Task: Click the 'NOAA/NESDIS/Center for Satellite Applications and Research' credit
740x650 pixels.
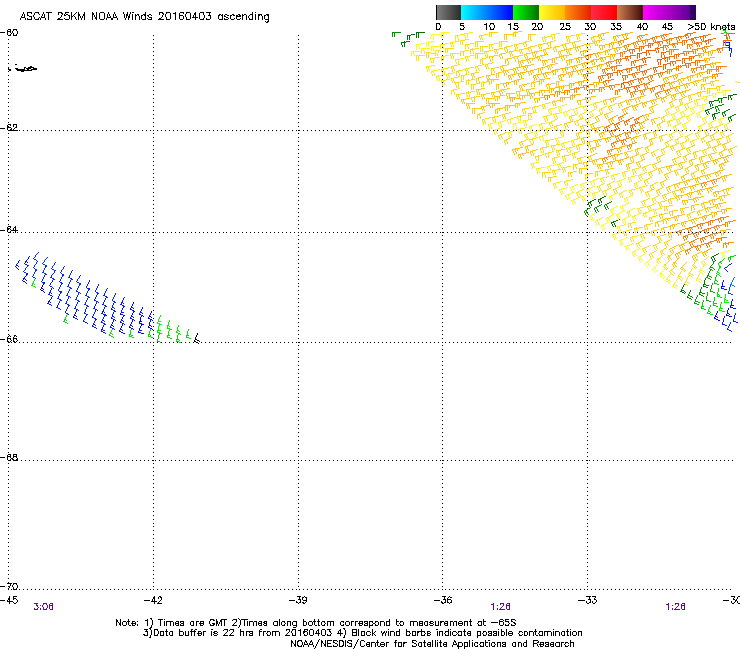Action: pyautogui.click(x=432, y=643)
